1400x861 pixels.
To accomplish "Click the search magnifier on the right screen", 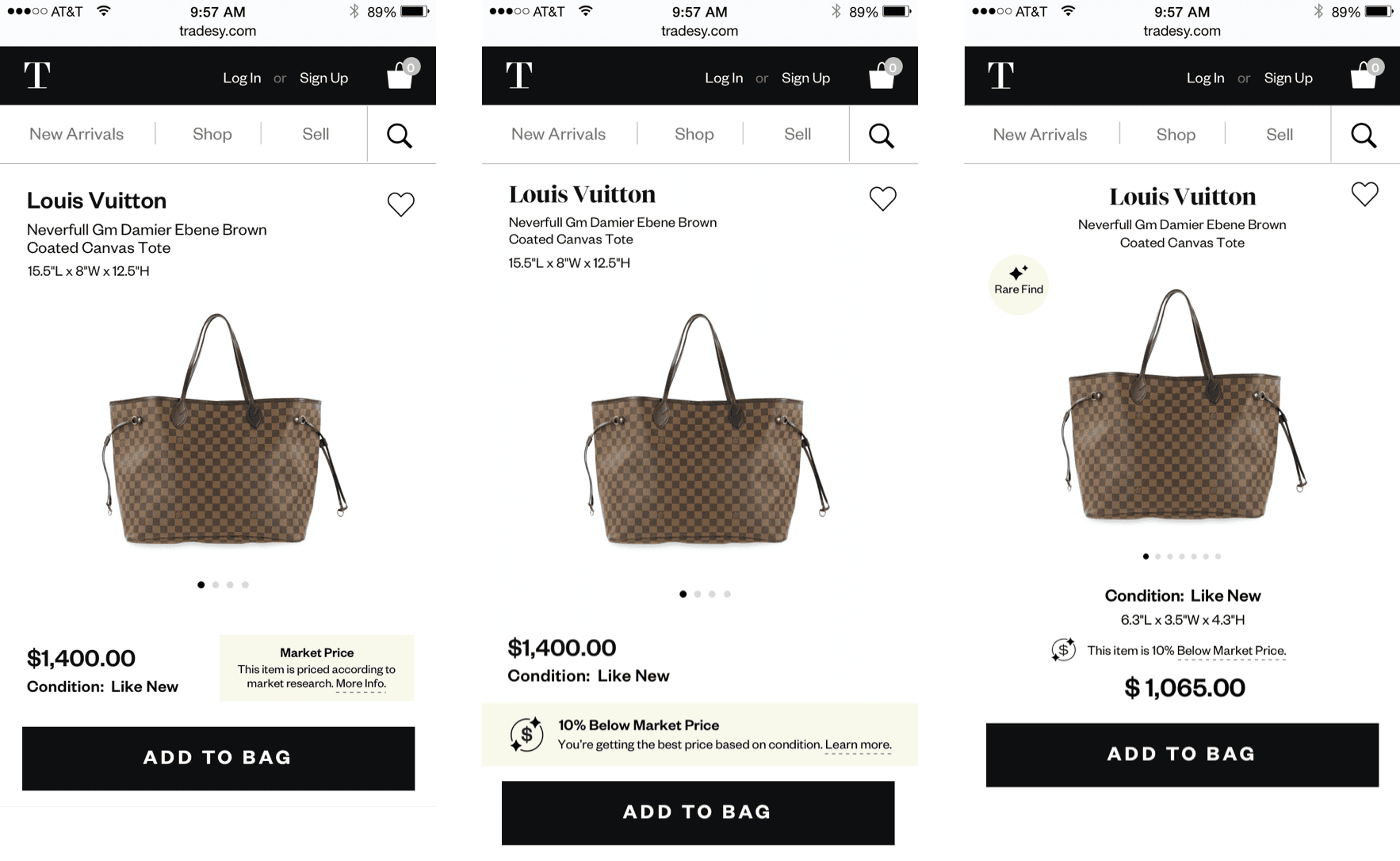I will pos(1364,136).
